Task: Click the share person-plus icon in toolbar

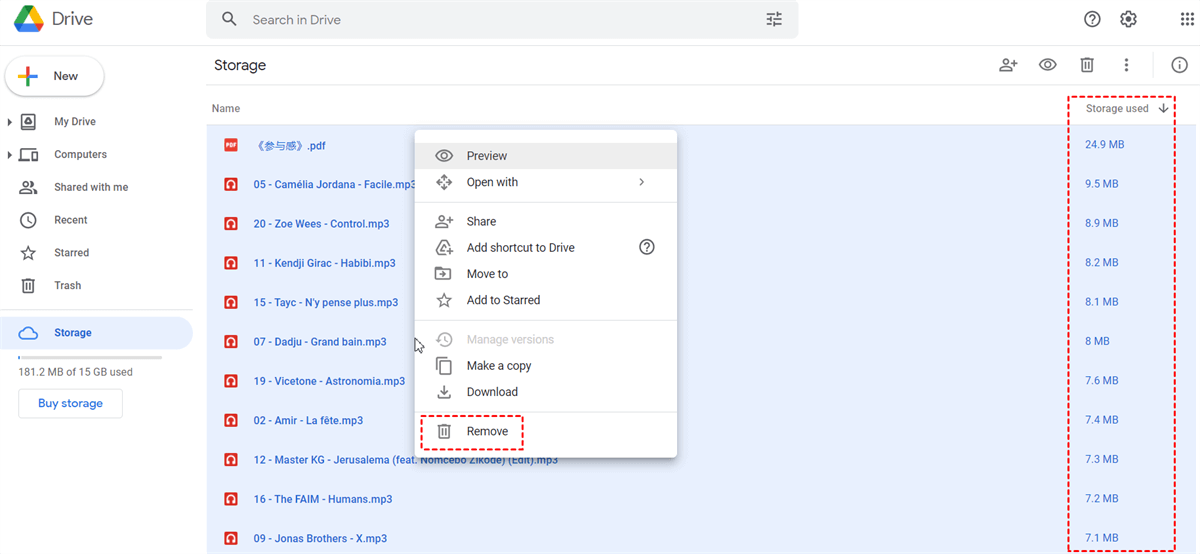Action: pyautogui.click(x=1008, y=65)
